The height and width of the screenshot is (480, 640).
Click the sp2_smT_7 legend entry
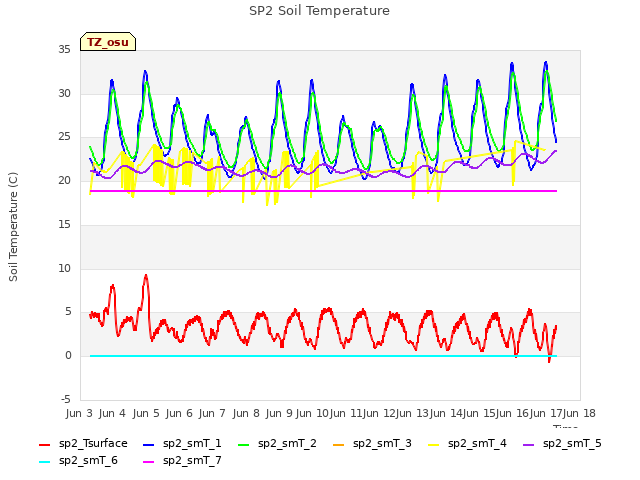182,460
